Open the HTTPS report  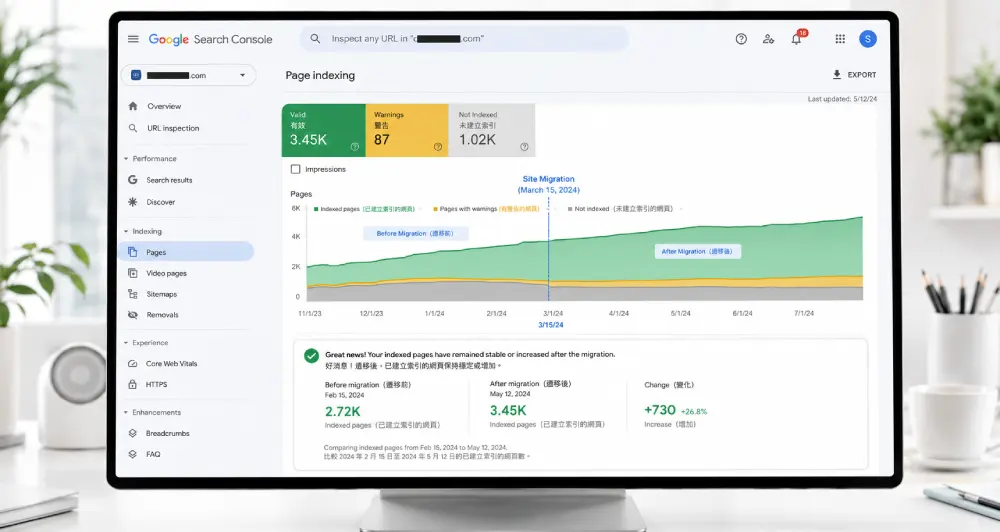pyautogui.click(x=156, y=385)
